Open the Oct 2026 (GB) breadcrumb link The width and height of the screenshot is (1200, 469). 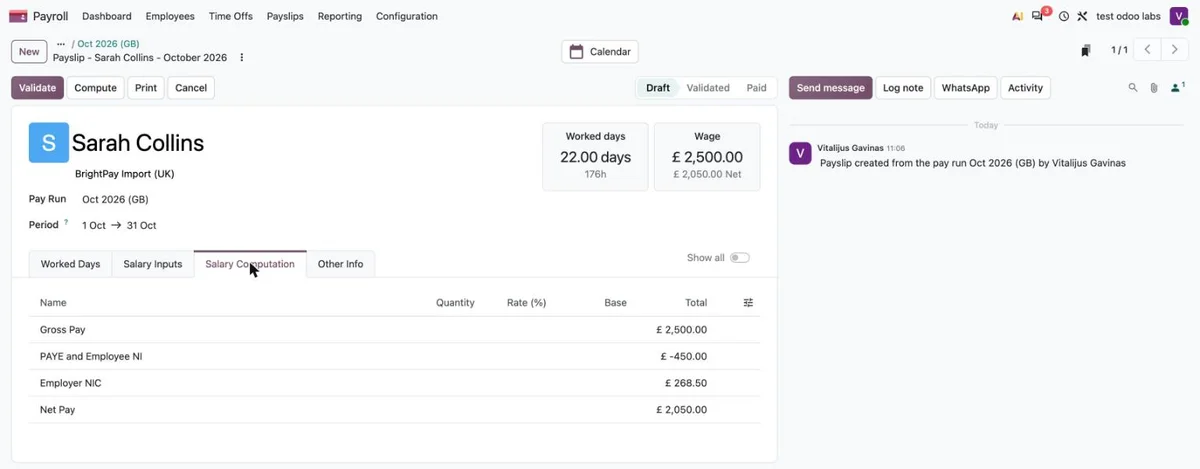click(108, 44)
